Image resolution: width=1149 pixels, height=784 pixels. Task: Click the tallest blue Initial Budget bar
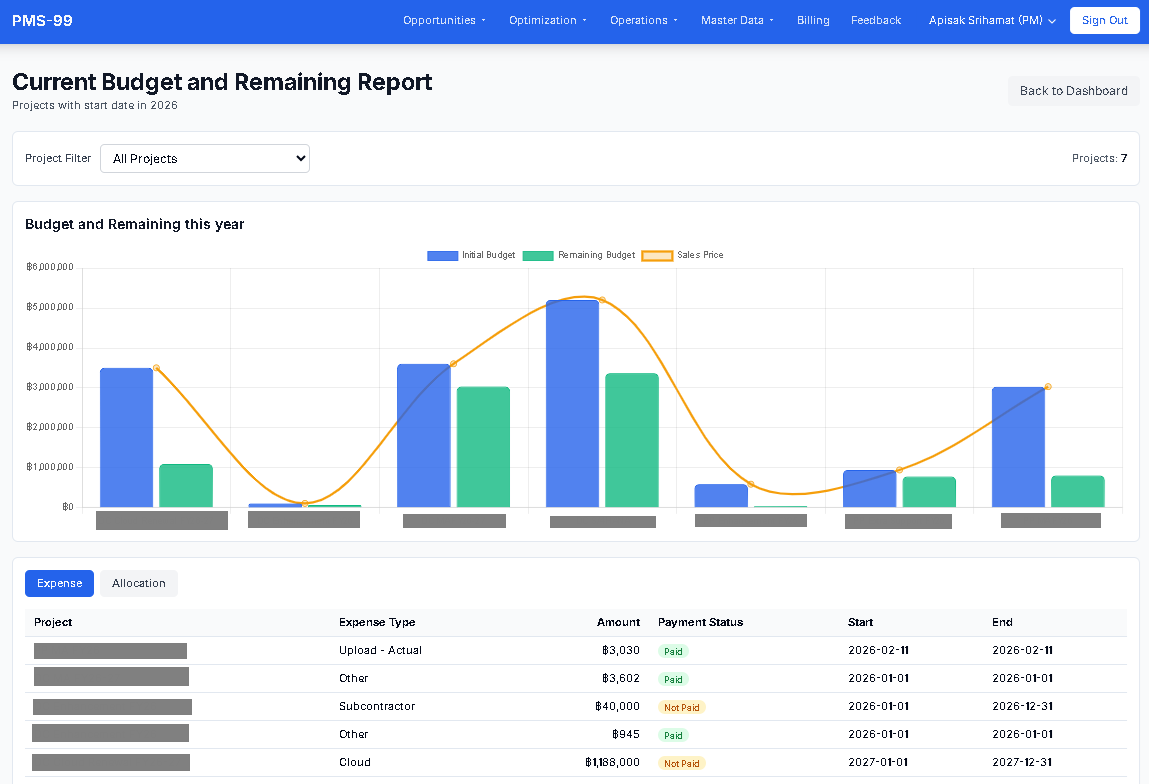tap(572, 403)
